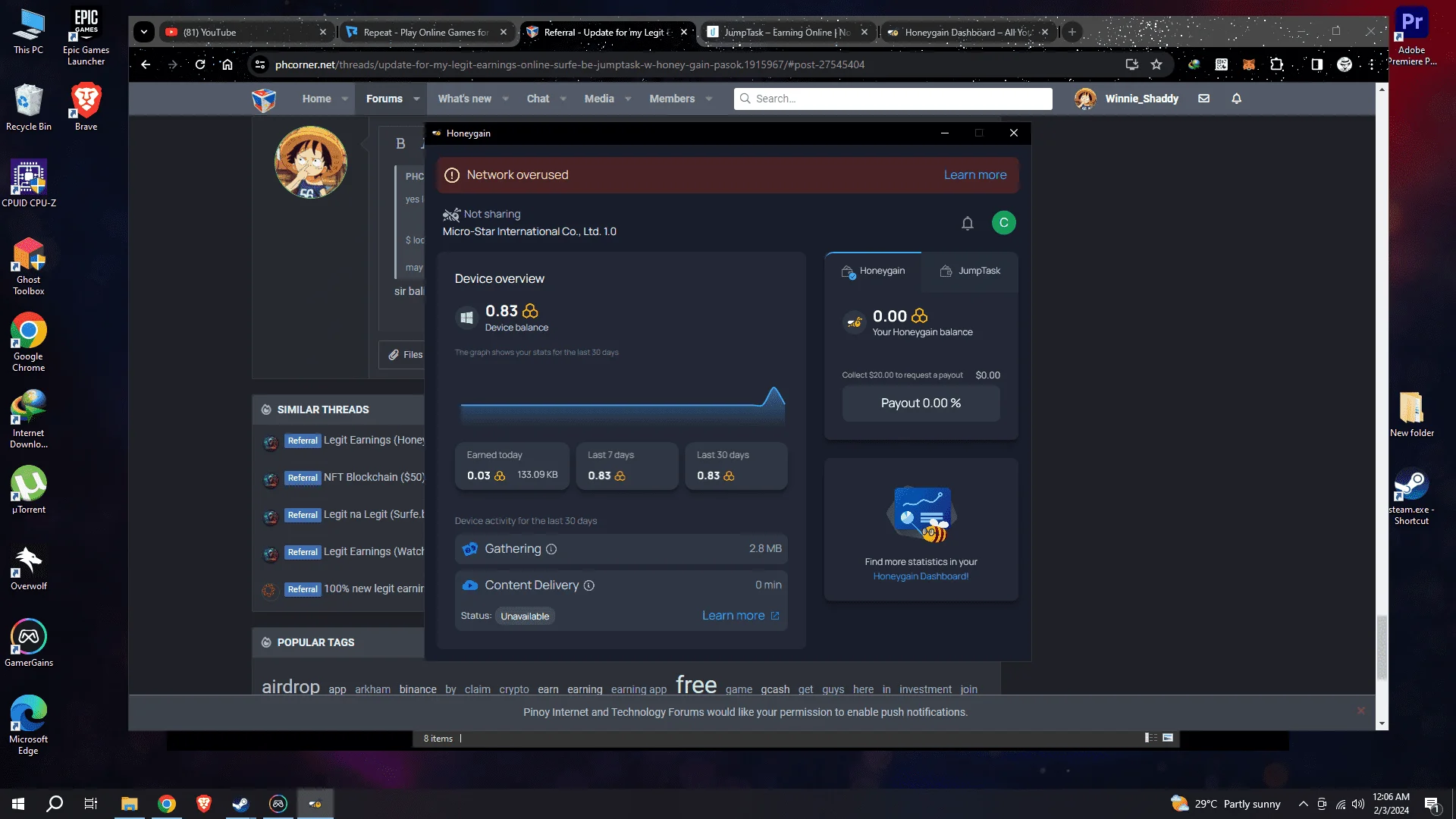Screen dimensions: 1456x819
Task: Open File Explorer from the taskbar
Action: click(130, 804)
